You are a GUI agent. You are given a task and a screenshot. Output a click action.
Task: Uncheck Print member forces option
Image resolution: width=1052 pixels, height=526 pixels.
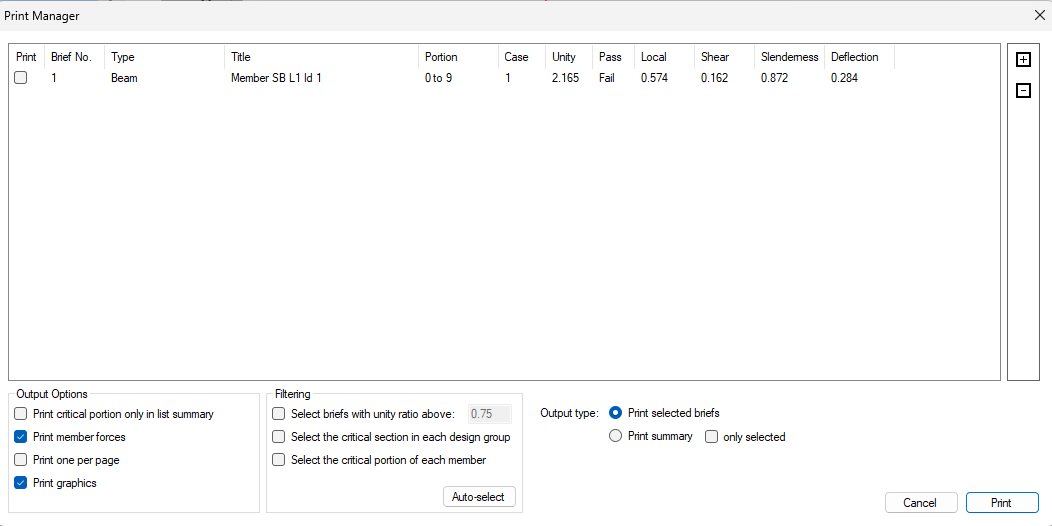point(21,437)
